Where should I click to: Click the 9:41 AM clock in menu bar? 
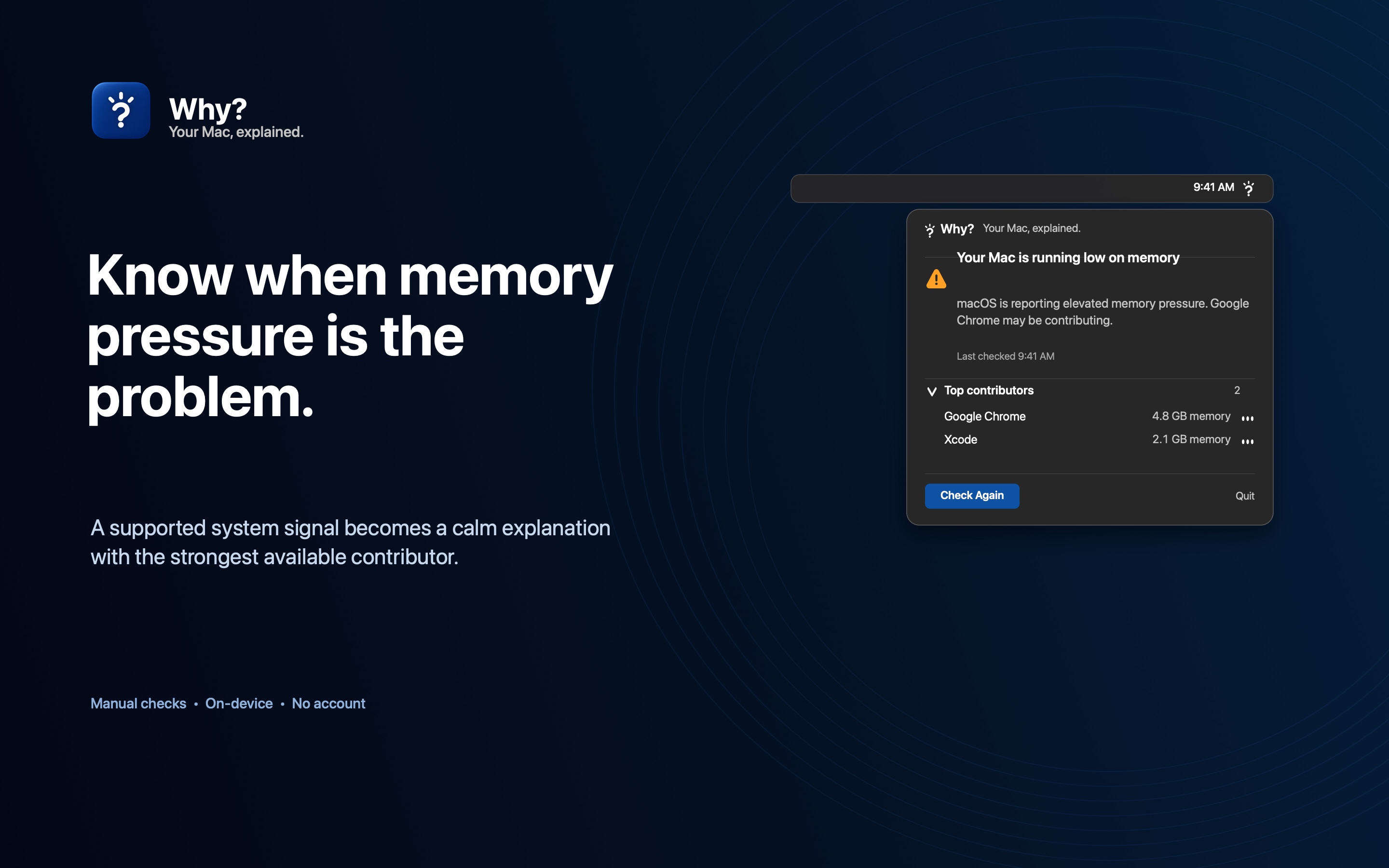coord(1213,187)
